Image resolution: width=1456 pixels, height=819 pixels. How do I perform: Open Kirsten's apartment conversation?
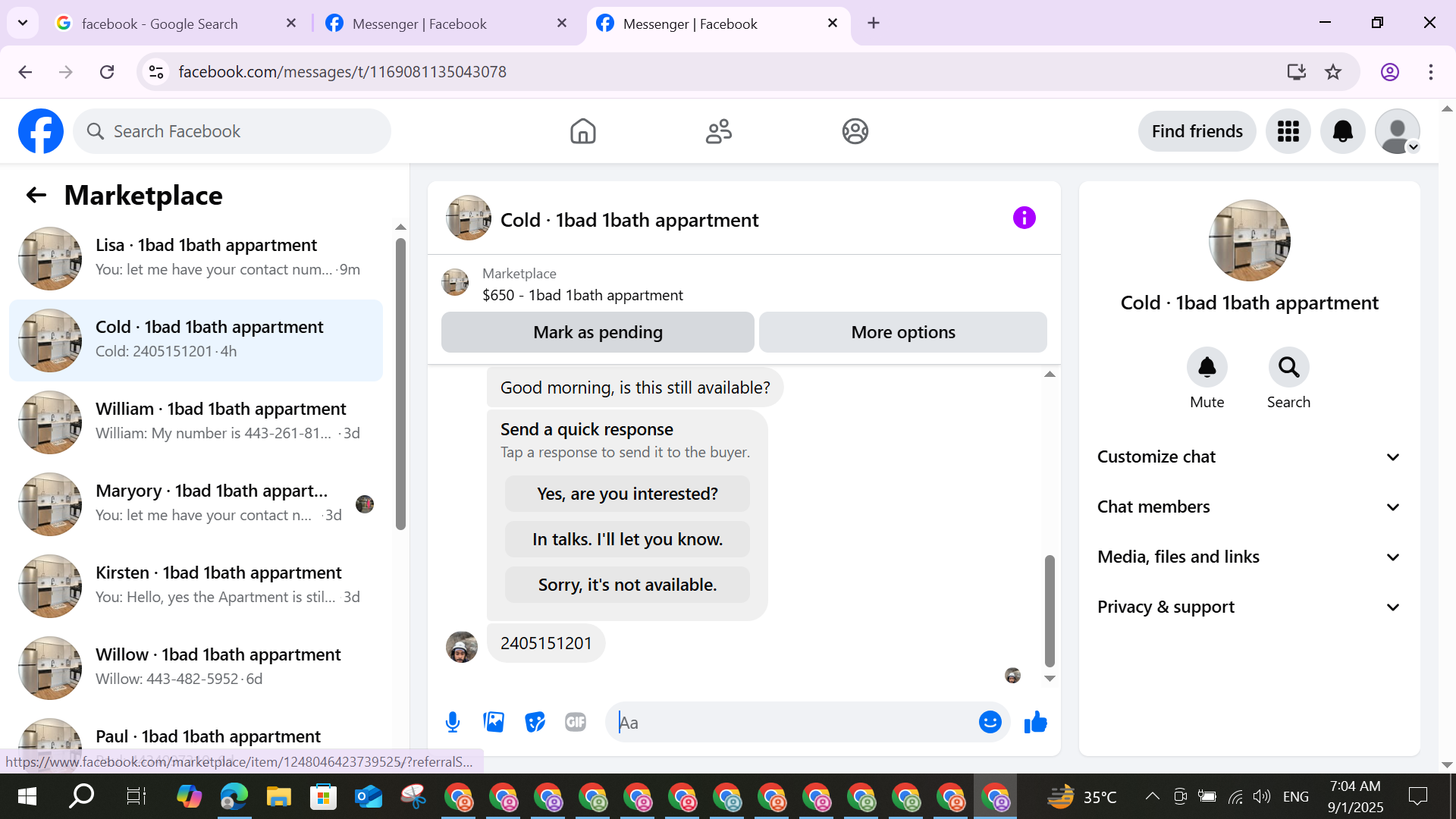196,586
